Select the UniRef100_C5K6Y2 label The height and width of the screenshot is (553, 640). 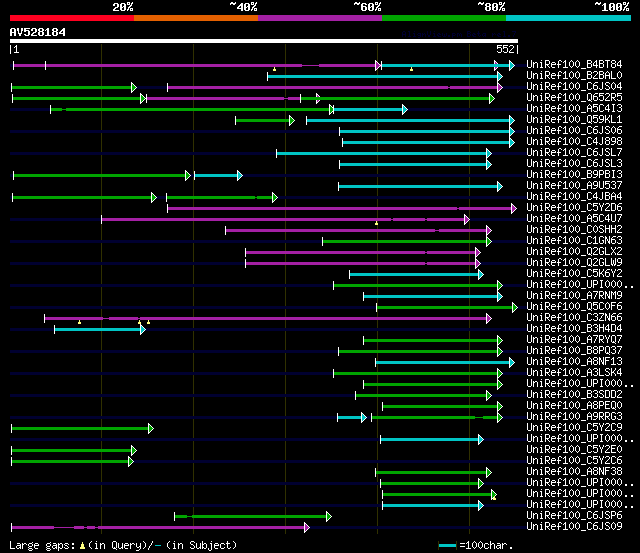coord(574,274)
